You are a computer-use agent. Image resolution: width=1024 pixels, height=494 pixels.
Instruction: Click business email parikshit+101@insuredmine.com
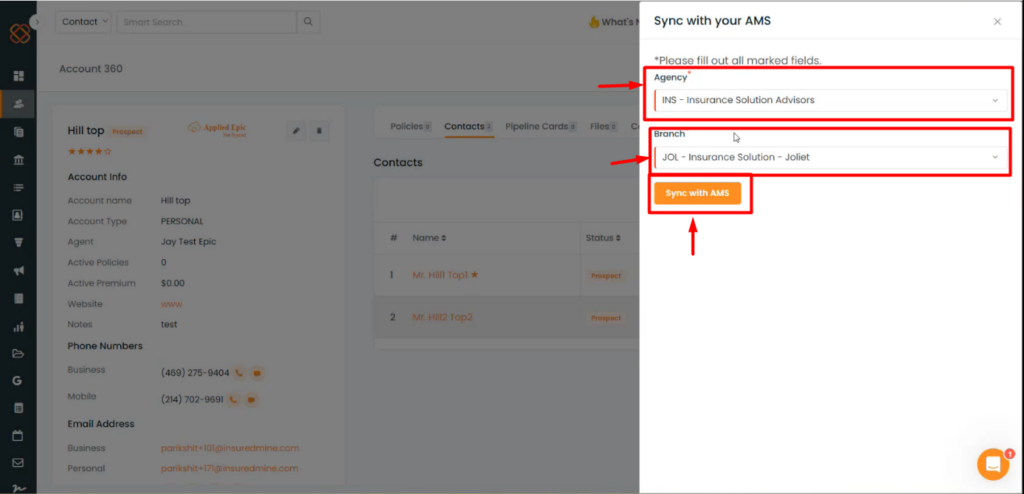click(x=230, y=448)
